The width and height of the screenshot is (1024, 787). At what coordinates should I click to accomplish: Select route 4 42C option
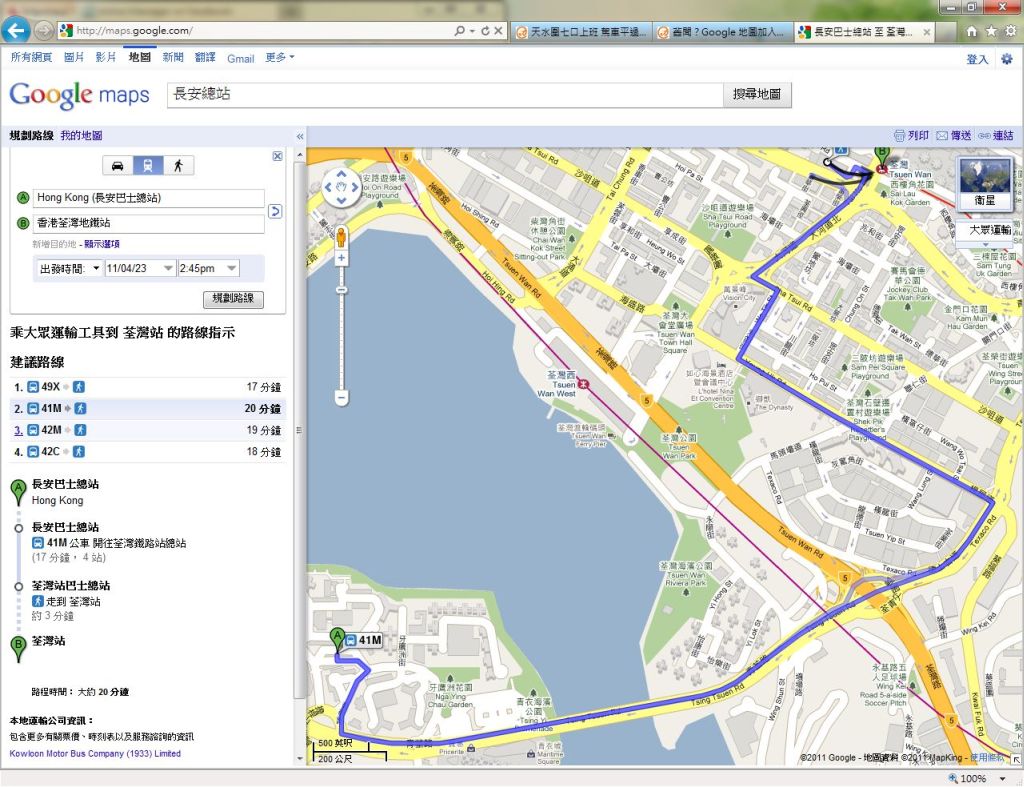pos(148,452)
